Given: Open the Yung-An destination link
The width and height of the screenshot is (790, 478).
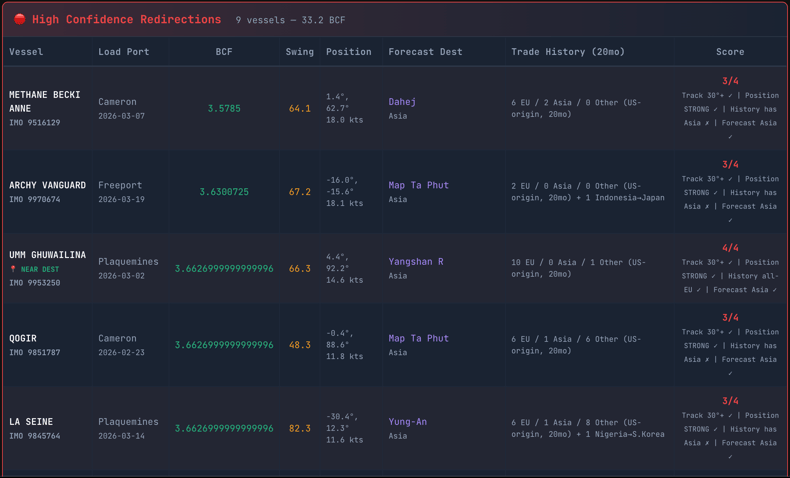Looking at the screenshot, I should (x=407, y=422).
